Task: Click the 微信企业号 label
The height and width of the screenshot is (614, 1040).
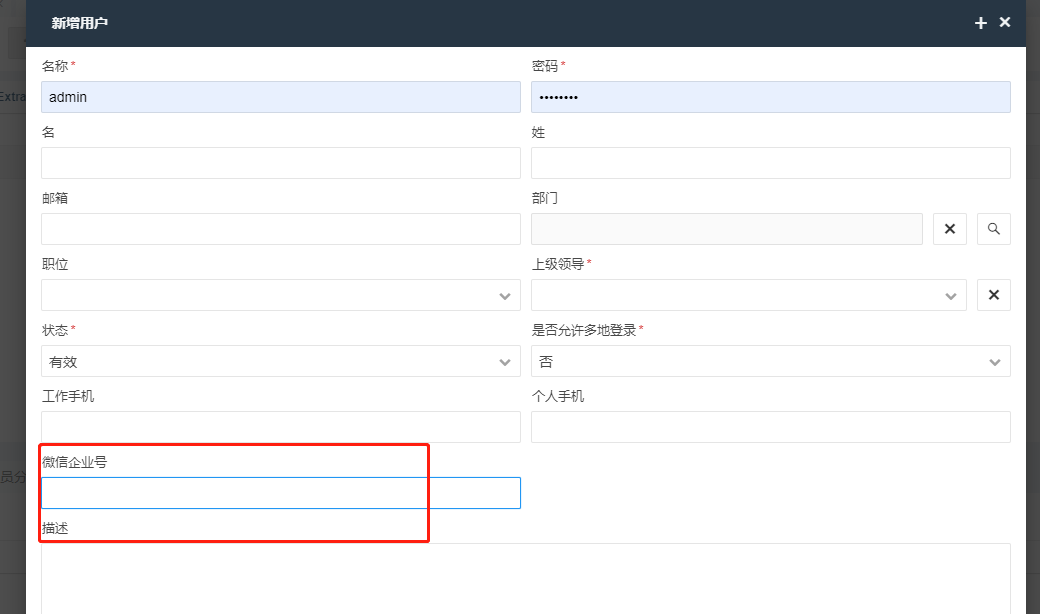Action: tap(74, 462)
